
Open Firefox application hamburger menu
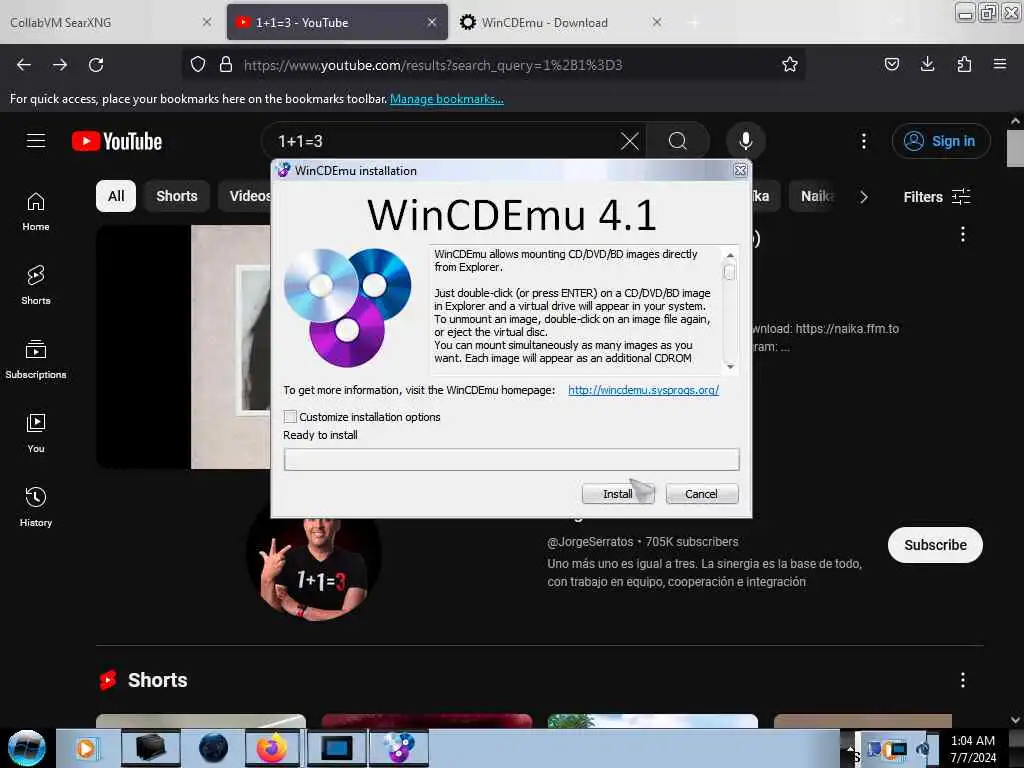tap(1000, 64)
